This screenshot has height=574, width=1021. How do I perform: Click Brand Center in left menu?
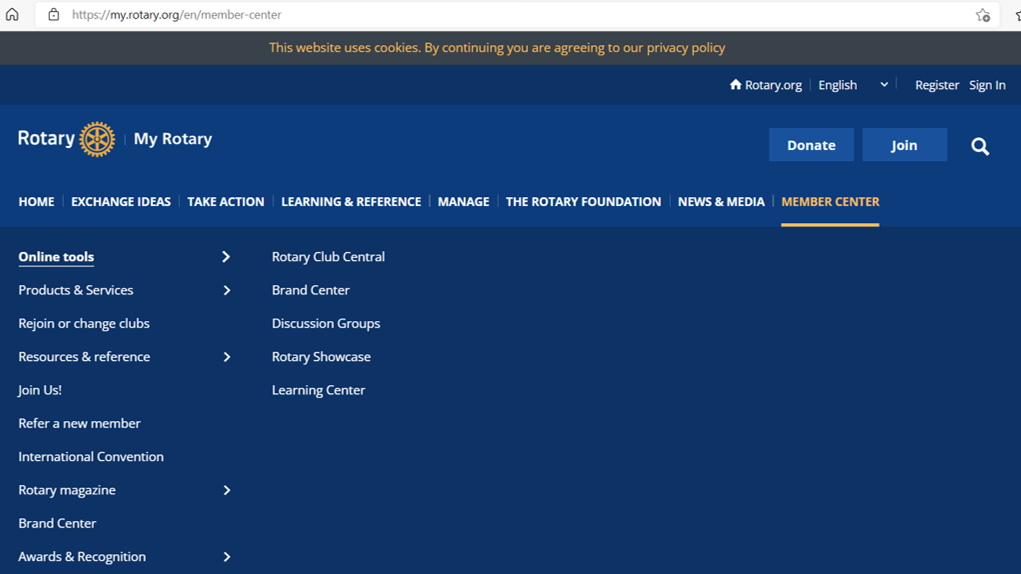click(57, 523)
